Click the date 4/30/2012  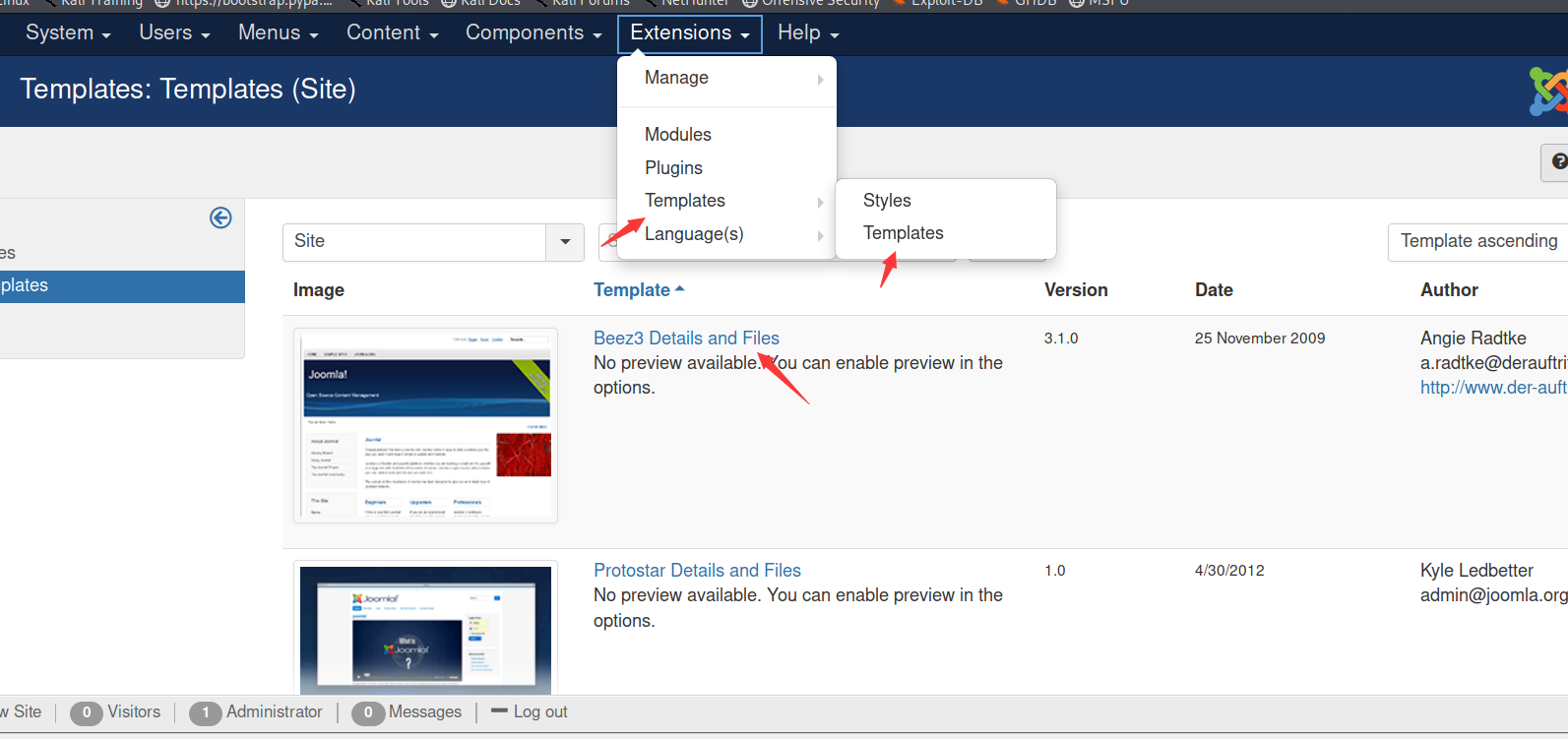1229,571
